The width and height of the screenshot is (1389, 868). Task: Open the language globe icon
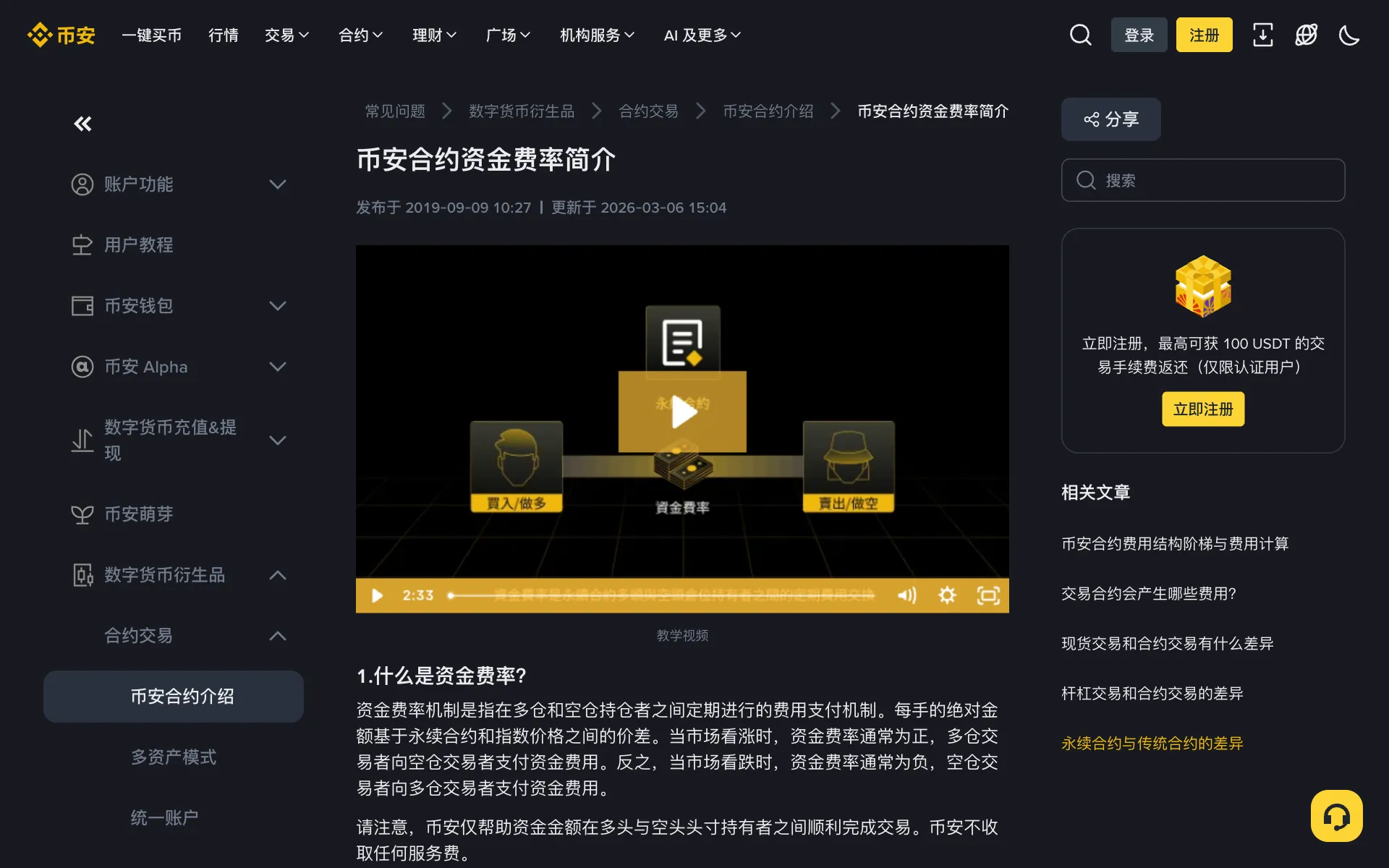(x=1306, y=35)
